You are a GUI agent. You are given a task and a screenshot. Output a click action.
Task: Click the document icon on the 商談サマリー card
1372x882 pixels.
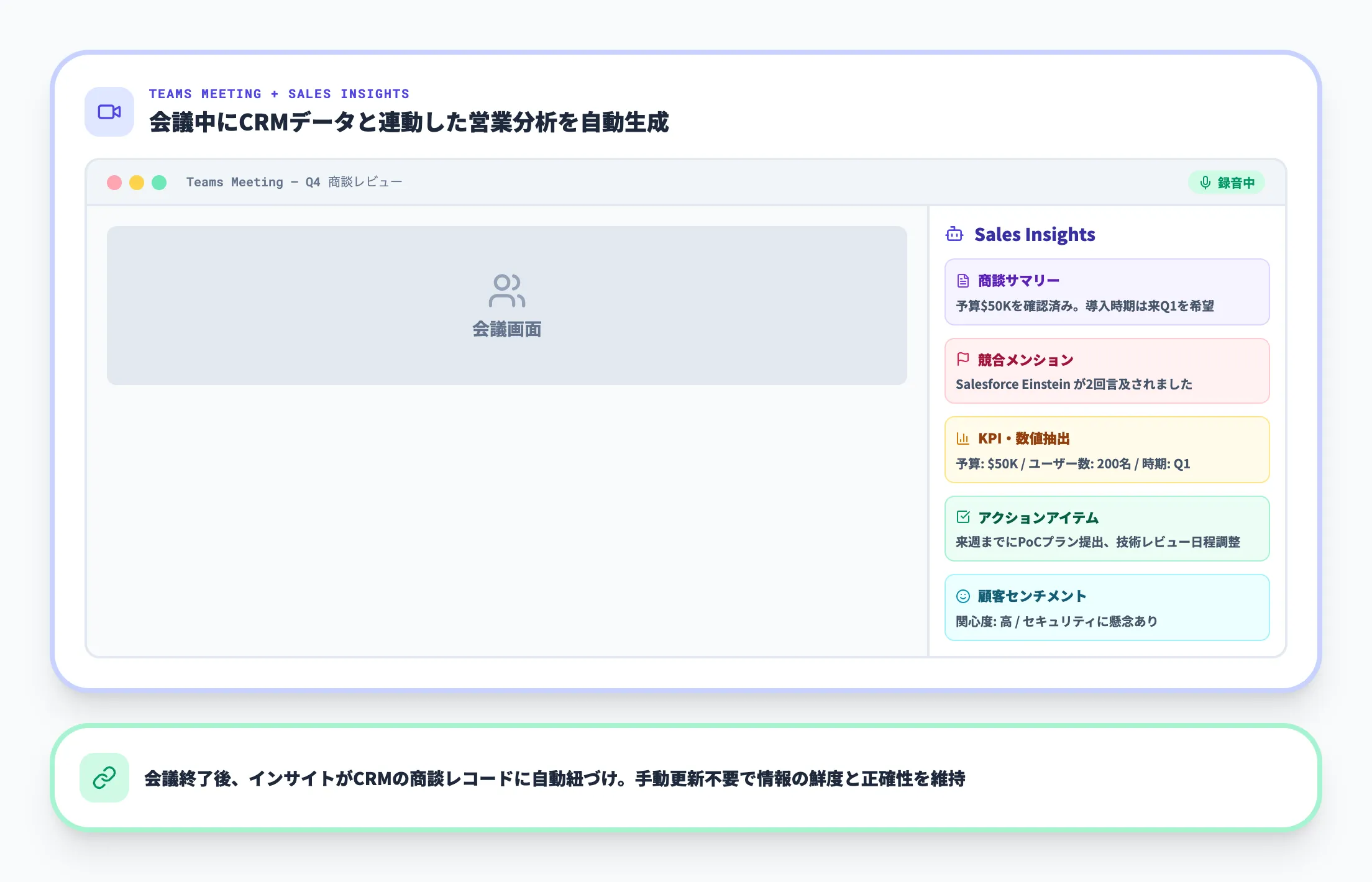pyautogui.click(x=963, y=280)
